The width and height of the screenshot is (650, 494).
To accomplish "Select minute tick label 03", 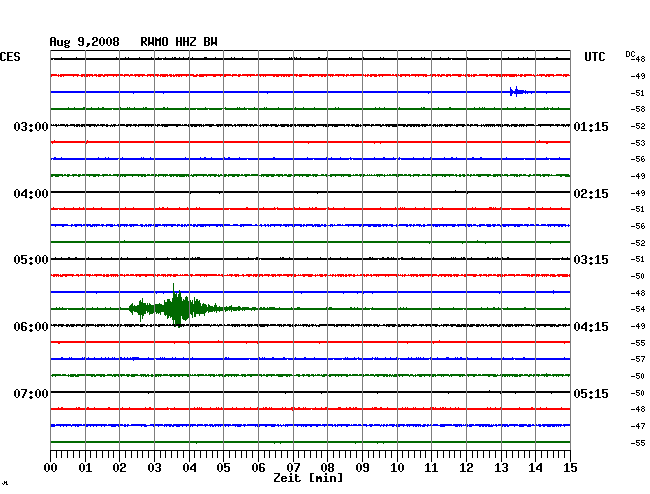I will pos(154,467).
